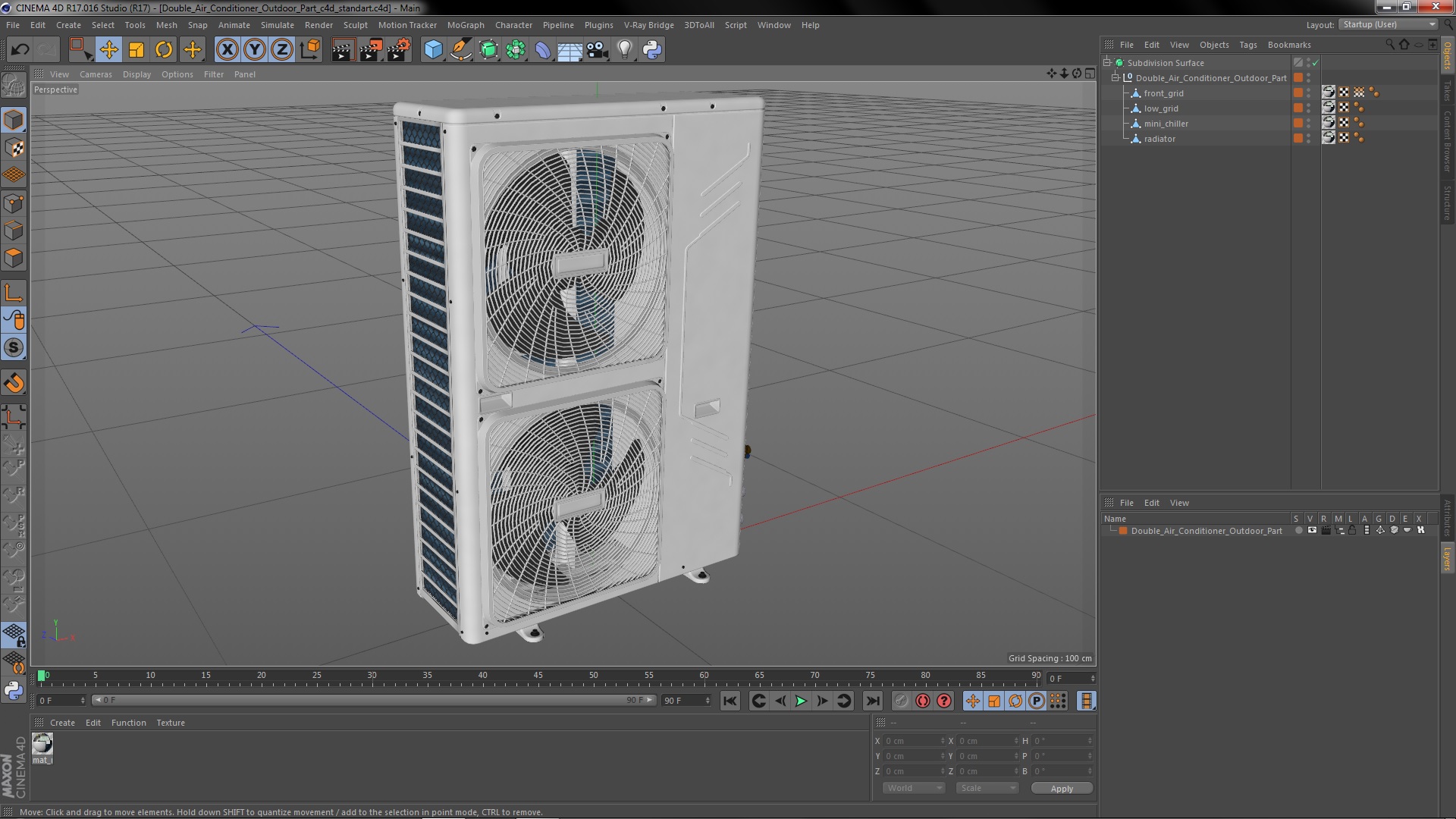Open the Layout Startup dropdown

1389,24
